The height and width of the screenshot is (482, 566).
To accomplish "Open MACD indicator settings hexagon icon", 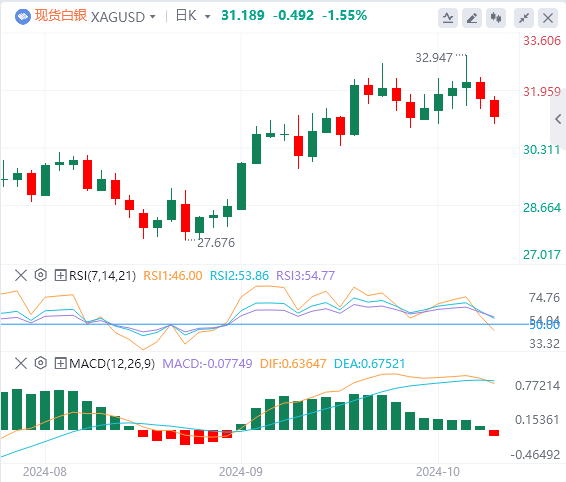I will [x=41, y=363].
